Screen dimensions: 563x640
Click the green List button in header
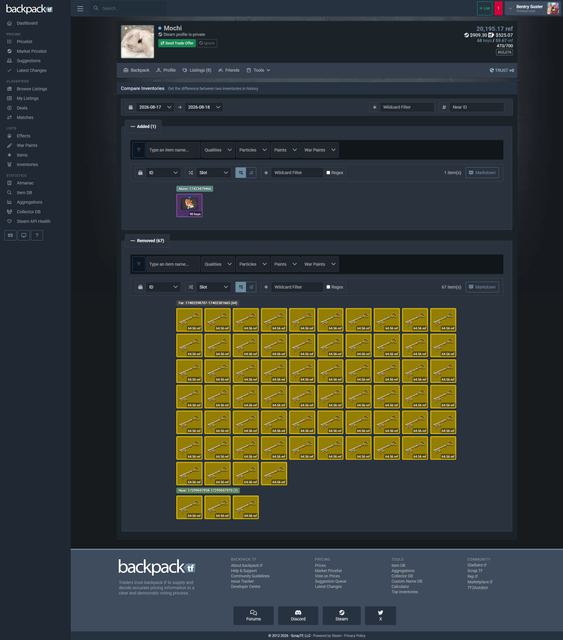pos(485,8)
